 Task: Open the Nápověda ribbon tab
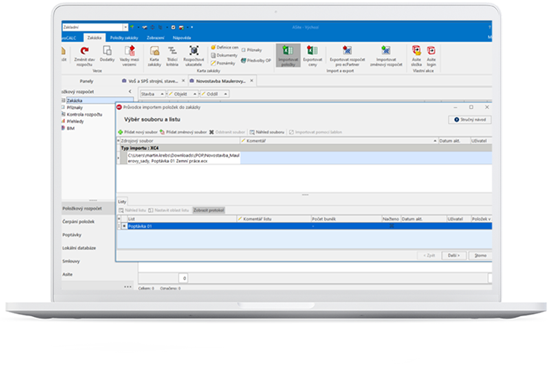pos(182,38)
